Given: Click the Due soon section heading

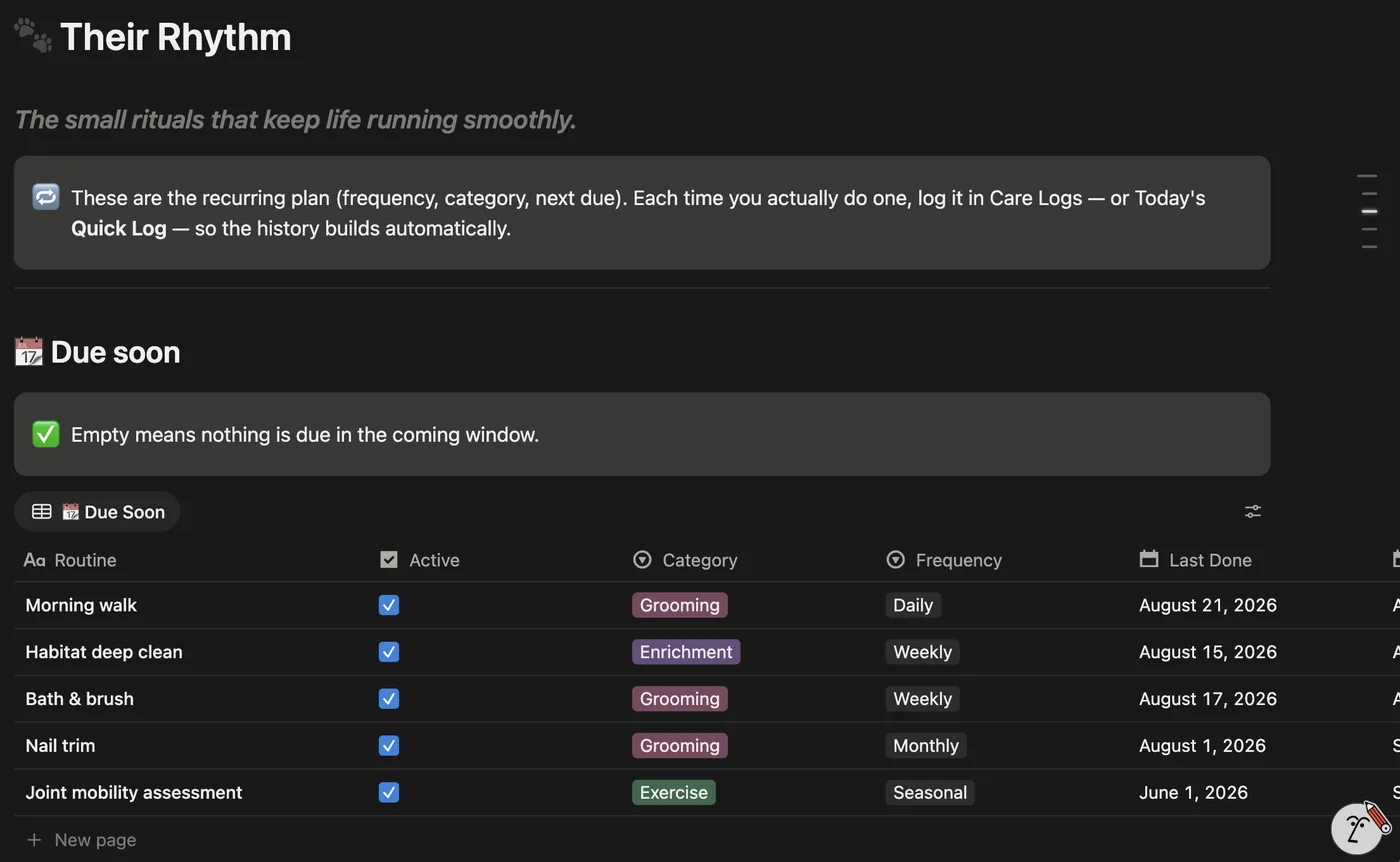Looking at the screenshot, I should (x=115, y=352).
